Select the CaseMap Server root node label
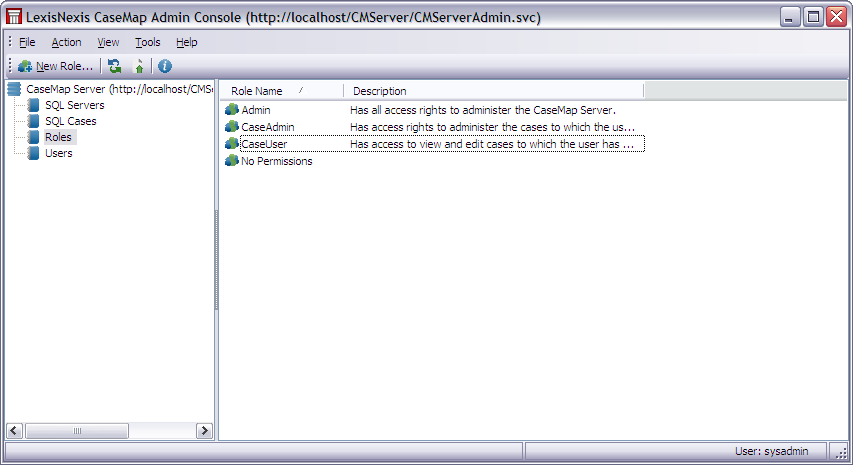Screen dimensions: 853x465 click(x=119, y=89)
